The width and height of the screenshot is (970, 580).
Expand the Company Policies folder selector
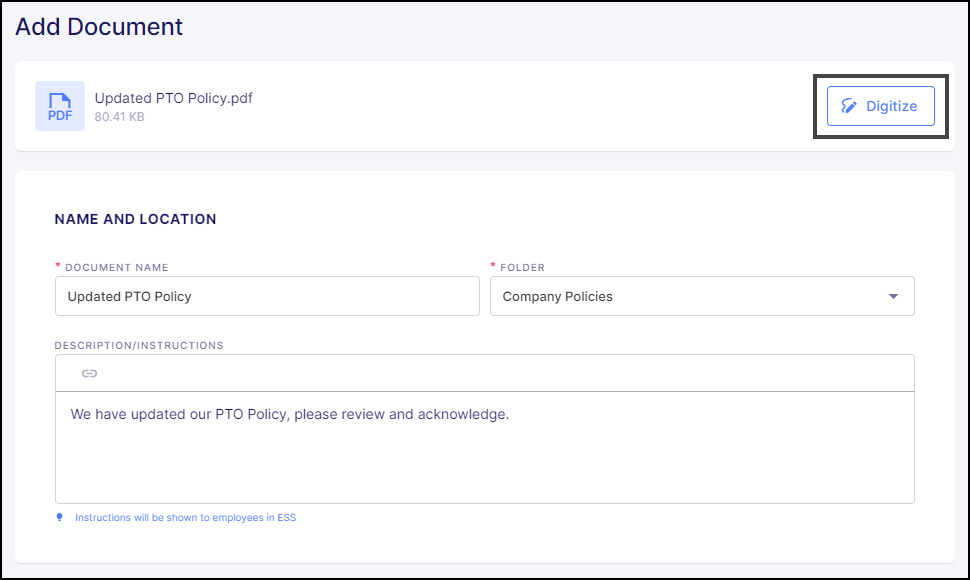point(702,296)
